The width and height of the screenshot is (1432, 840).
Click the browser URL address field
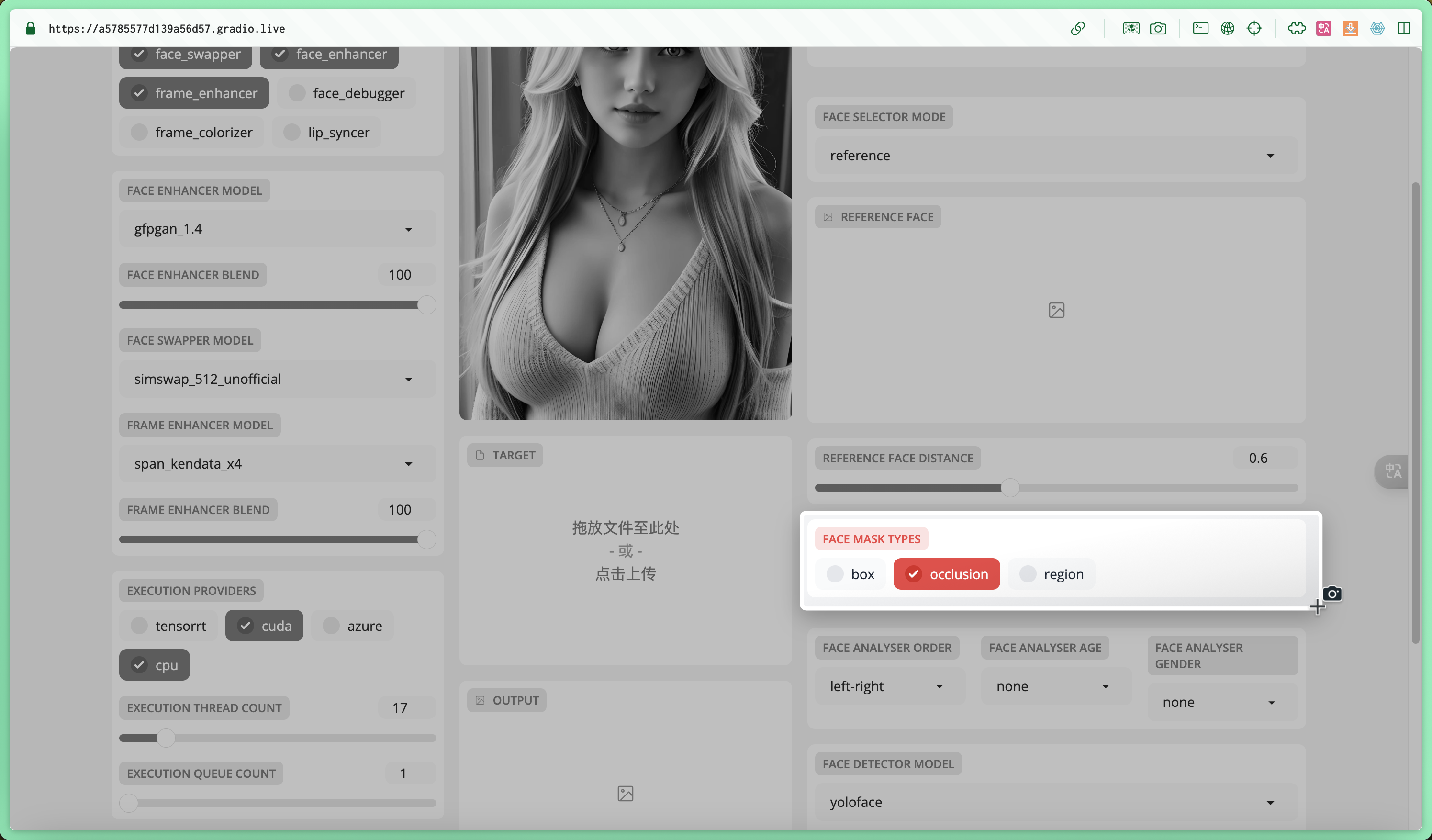tap(167, 28)
